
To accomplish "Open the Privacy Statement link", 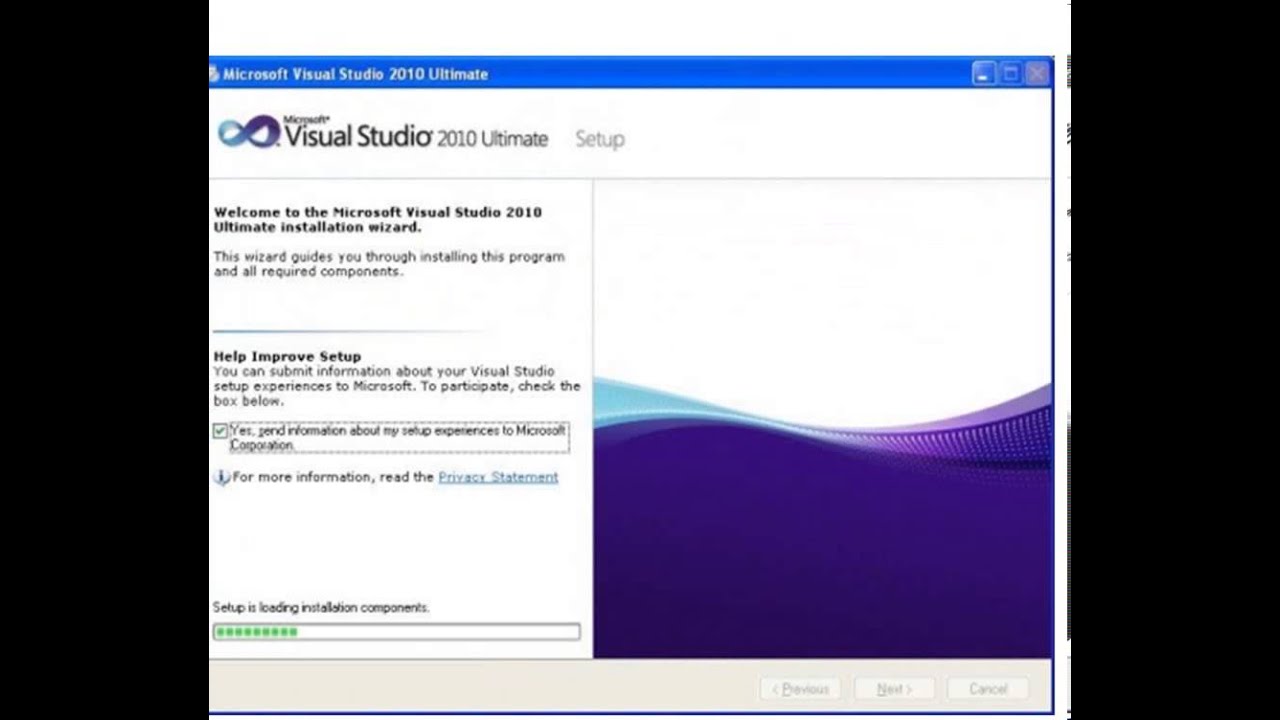I will click(498, 477).
